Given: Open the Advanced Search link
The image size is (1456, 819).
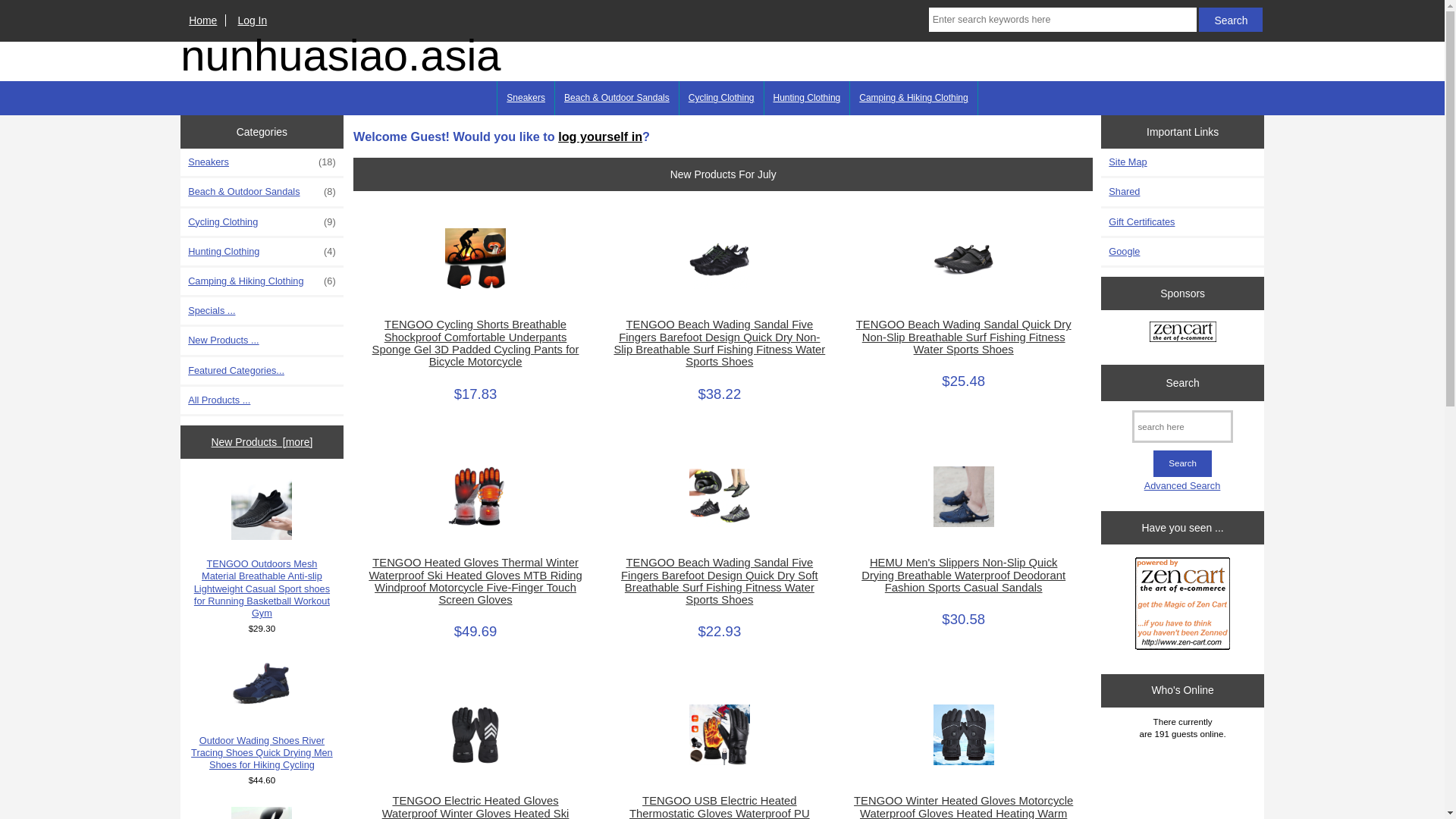Looking at the screenshot, I should (x=1182, y=486).
